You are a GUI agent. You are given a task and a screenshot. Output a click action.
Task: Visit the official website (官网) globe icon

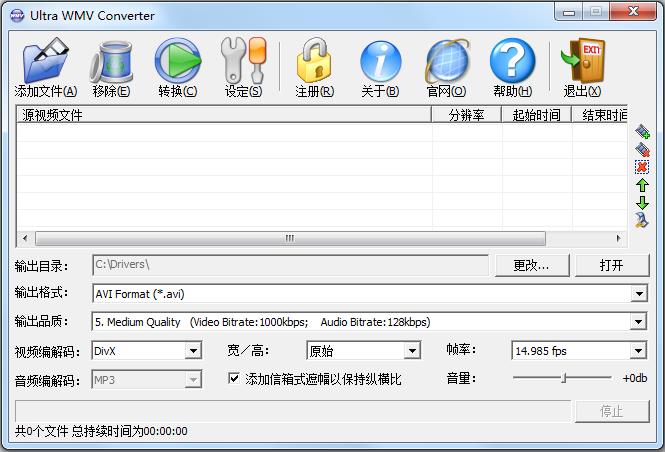point(447,61)
